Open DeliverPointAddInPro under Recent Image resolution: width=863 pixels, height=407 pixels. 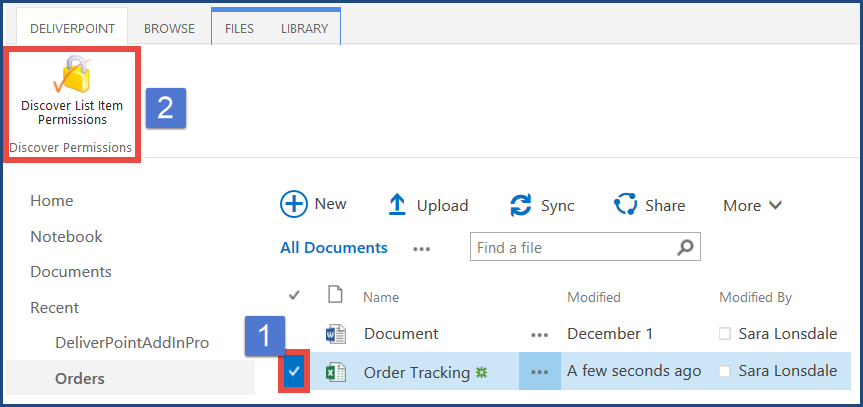tap(132, 343)
